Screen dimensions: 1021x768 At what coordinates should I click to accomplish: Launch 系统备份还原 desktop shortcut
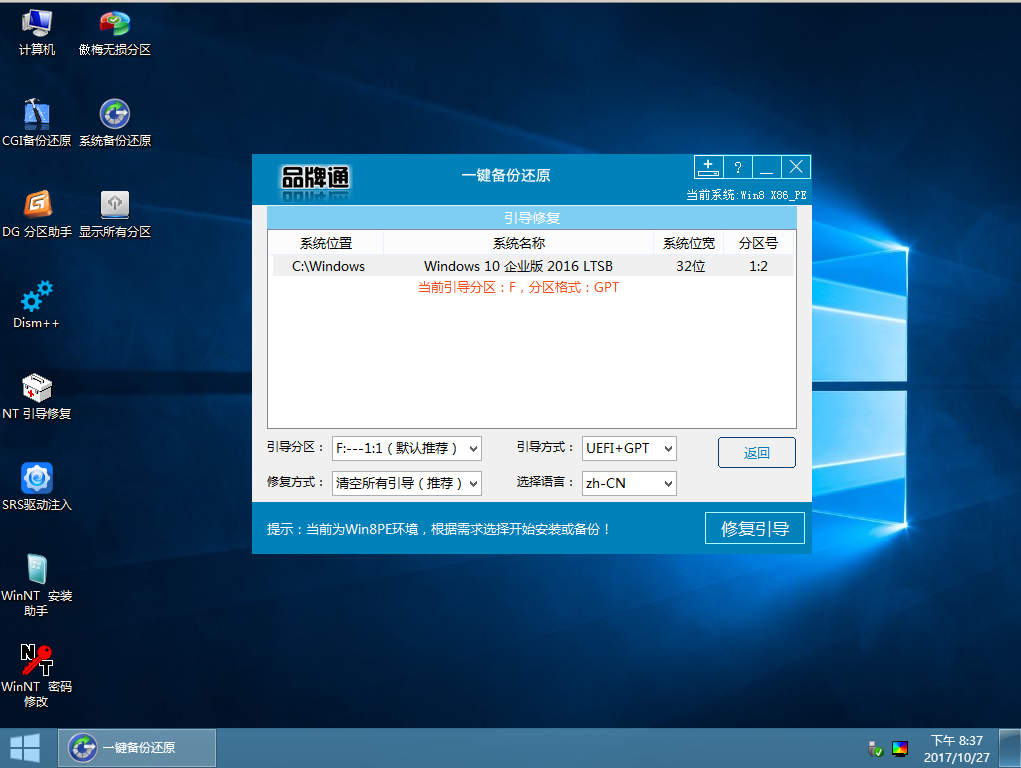pyautogui.click(x=115, y=123)
